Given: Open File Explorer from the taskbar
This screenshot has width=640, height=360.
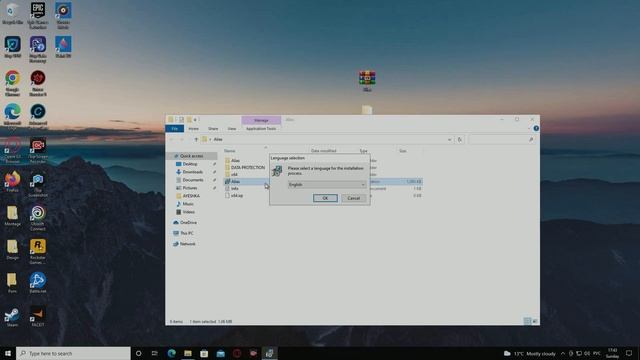Looking at the screenshot, I should (x=188, y=353).
